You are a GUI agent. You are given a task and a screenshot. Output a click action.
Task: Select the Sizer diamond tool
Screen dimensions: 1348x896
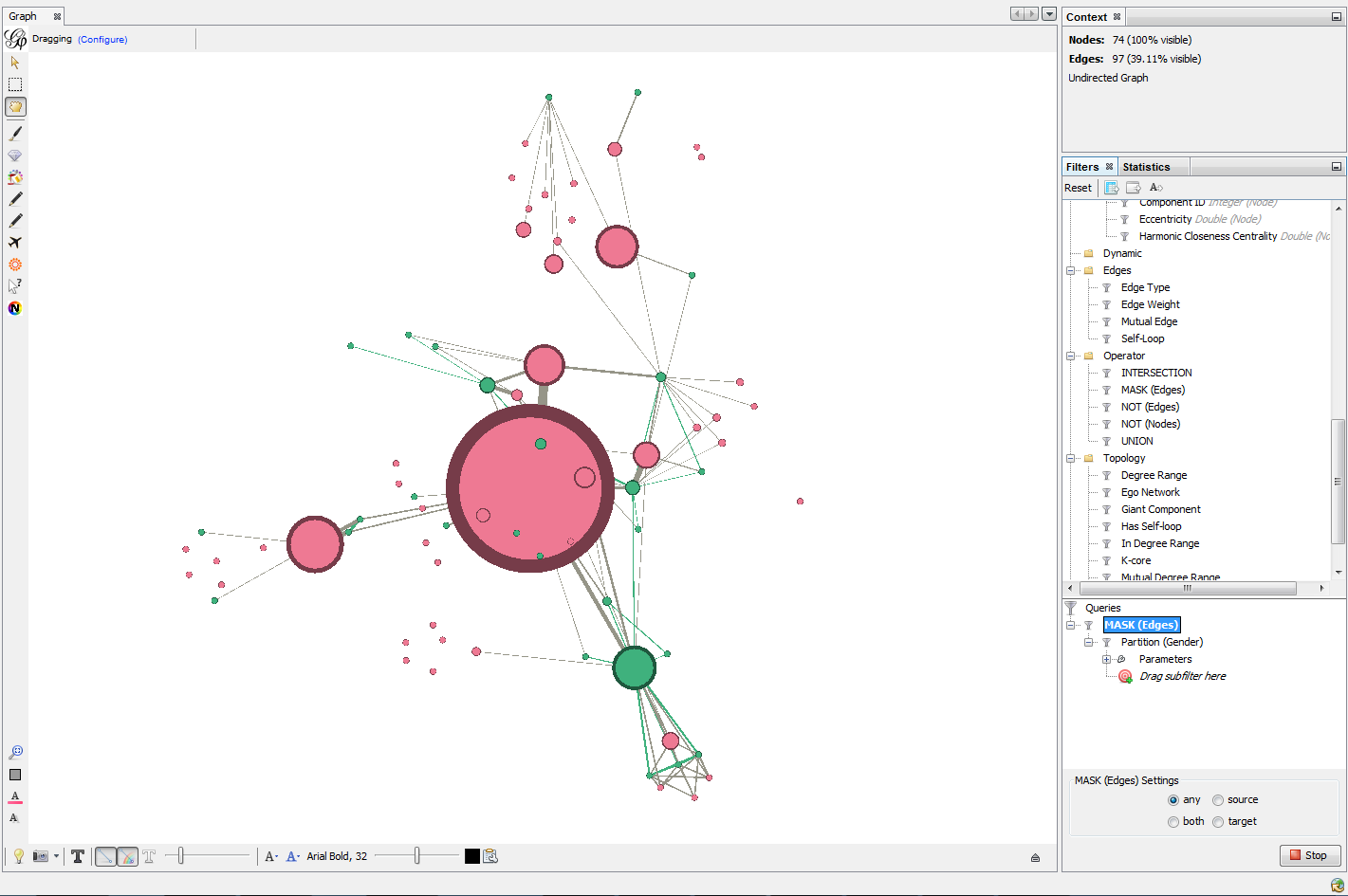pos(15,155)
